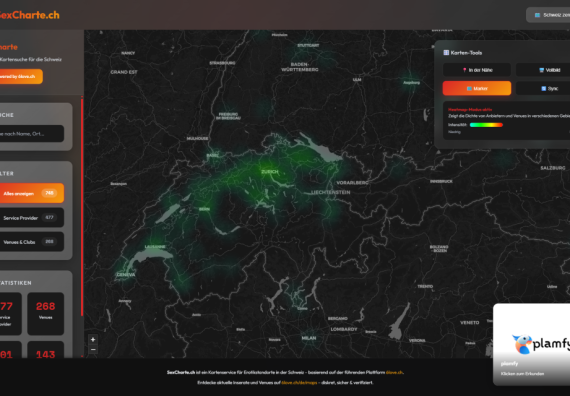Click the orange powered by 6love.ch button

point(21,76)
